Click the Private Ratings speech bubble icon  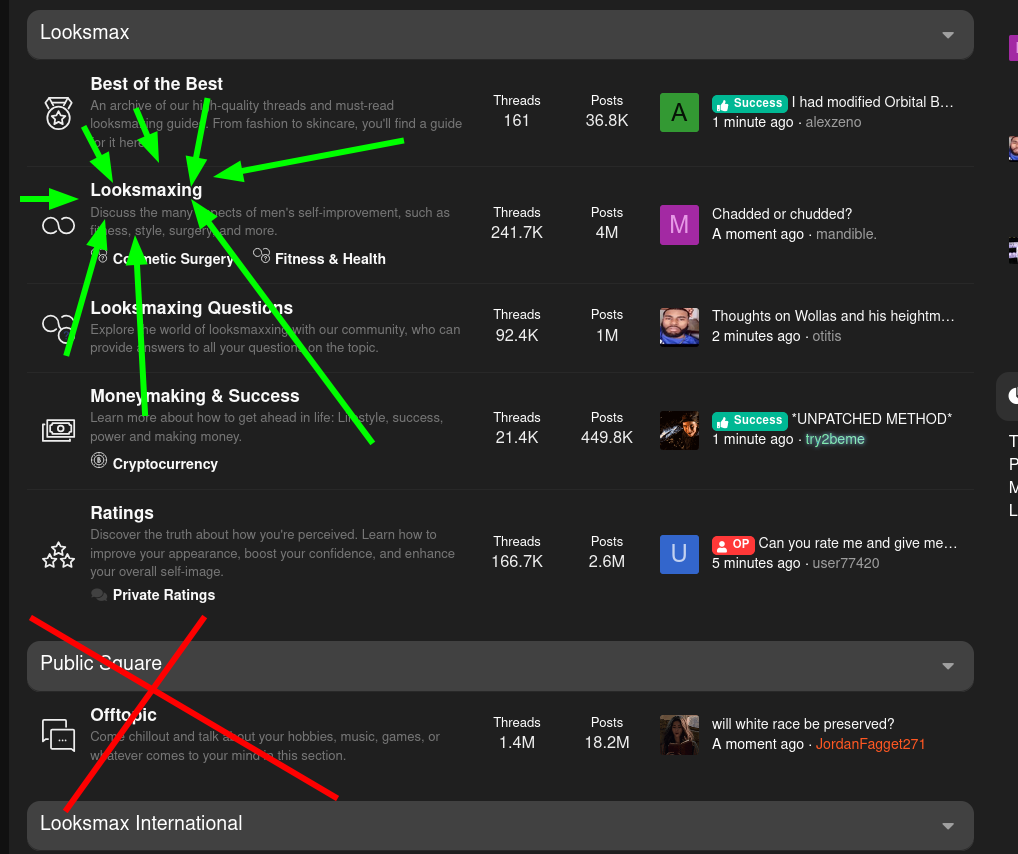[x=99, y=595]
